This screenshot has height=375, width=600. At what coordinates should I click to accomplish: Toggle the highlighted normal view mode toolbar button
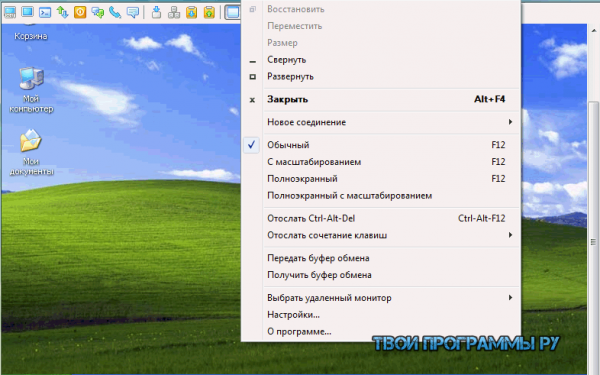232,12
